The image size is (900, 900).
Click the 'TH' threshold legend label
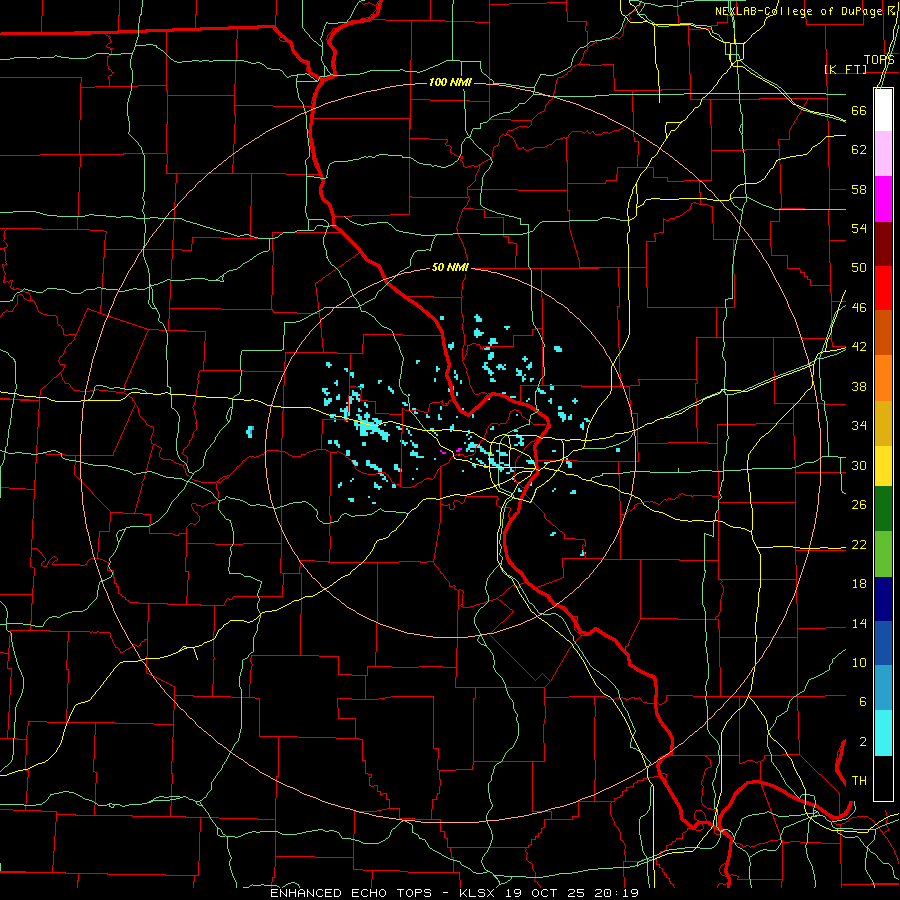859,781
